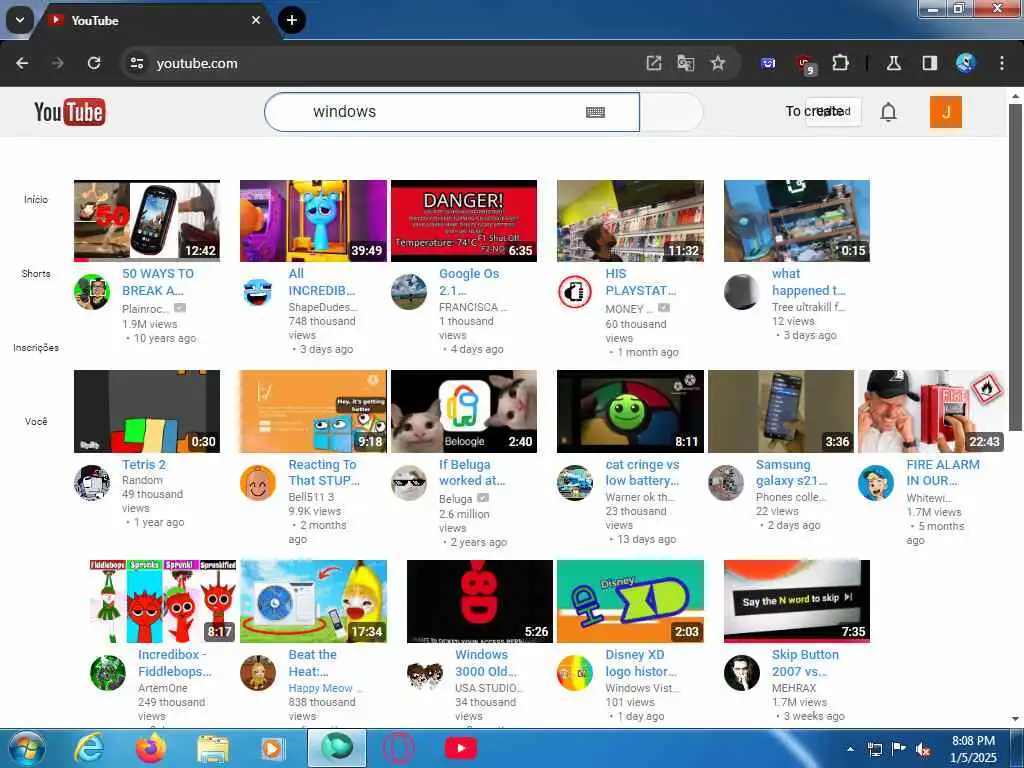Open the tab search dropdown arrow

coord(20,20)
